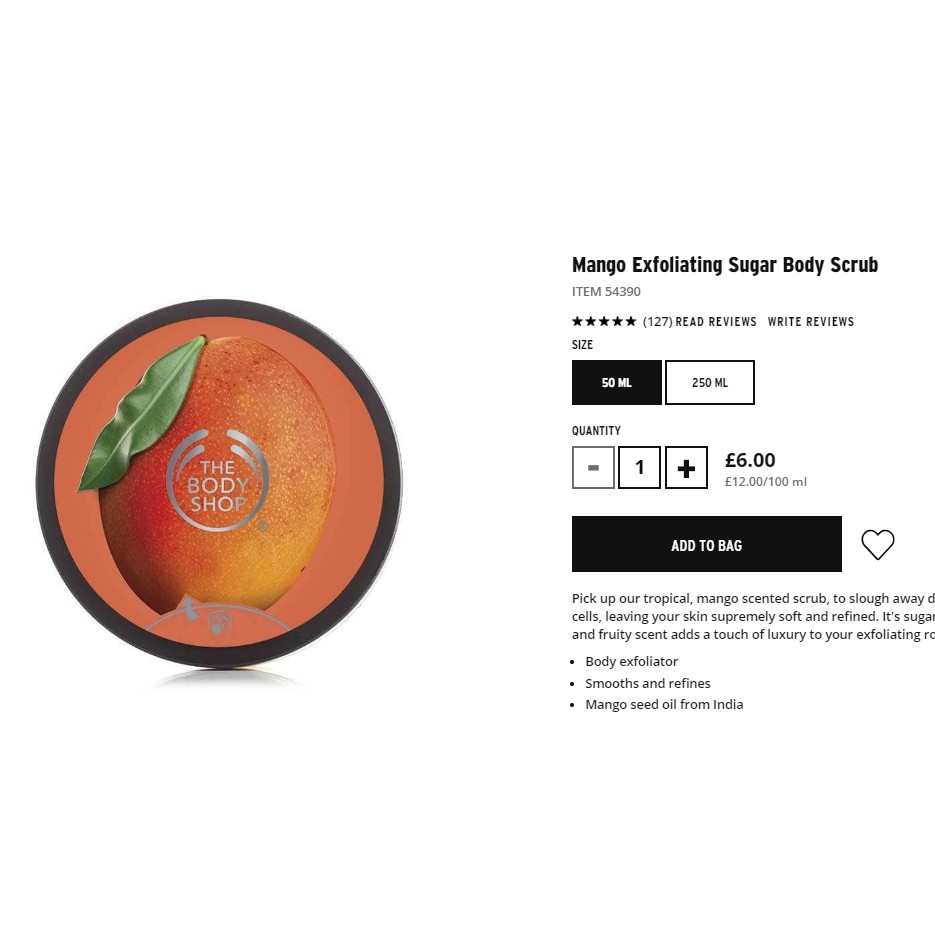Click the five-star rating icons
935x935 pixels.
click(604, 321)
